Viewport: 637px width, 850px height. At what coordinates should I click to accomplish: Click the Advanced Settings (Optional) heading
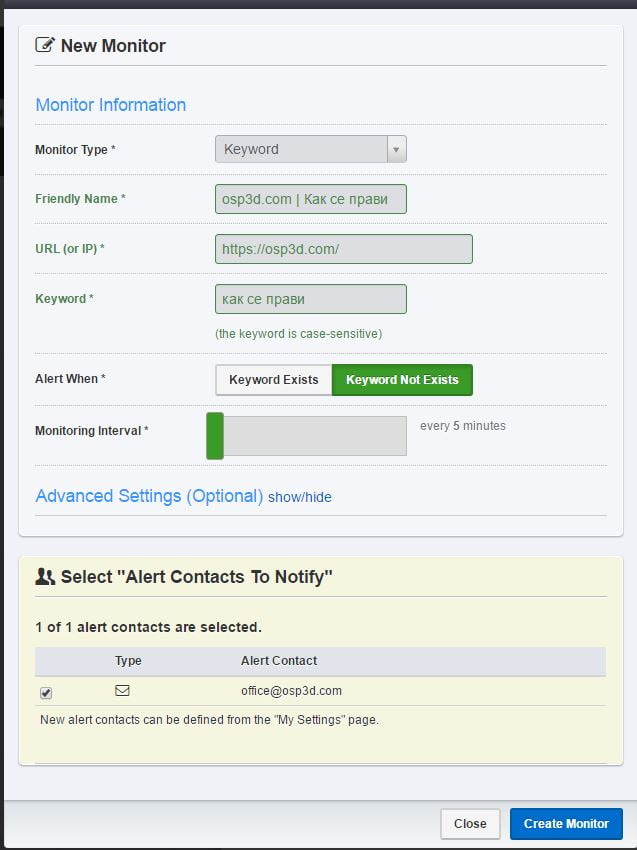(149, 496)
